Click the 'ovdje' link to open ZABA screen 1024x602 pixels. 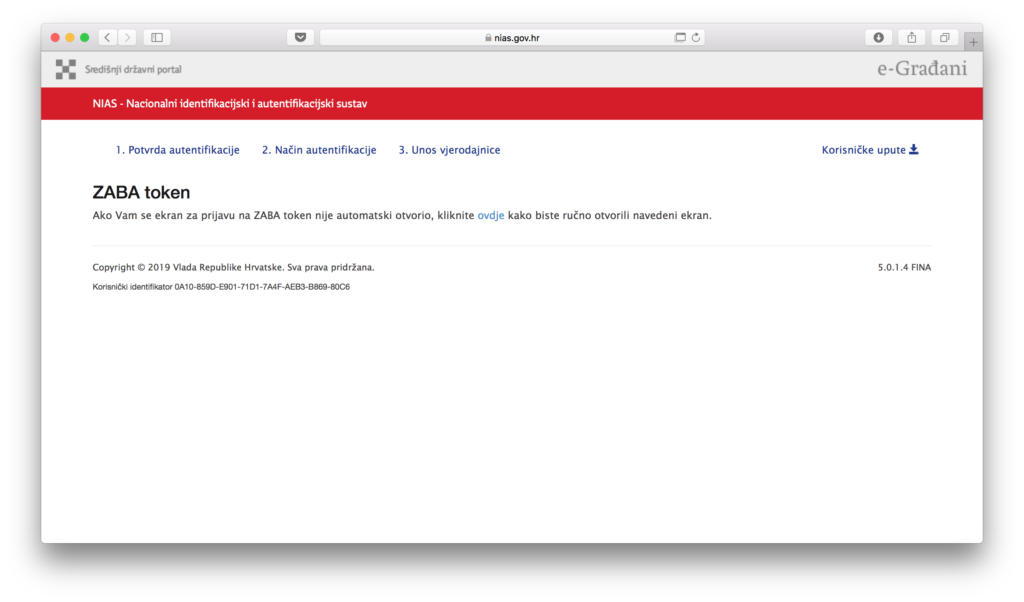[x=490, y=215]
